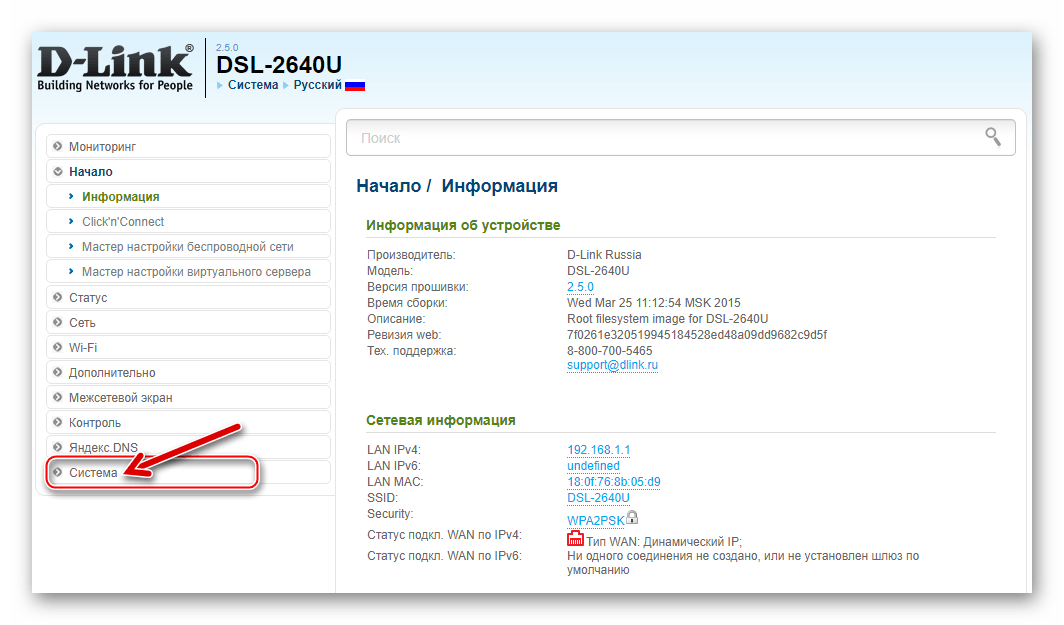Click Root filesystem image description value

click(x=668, y=319)
